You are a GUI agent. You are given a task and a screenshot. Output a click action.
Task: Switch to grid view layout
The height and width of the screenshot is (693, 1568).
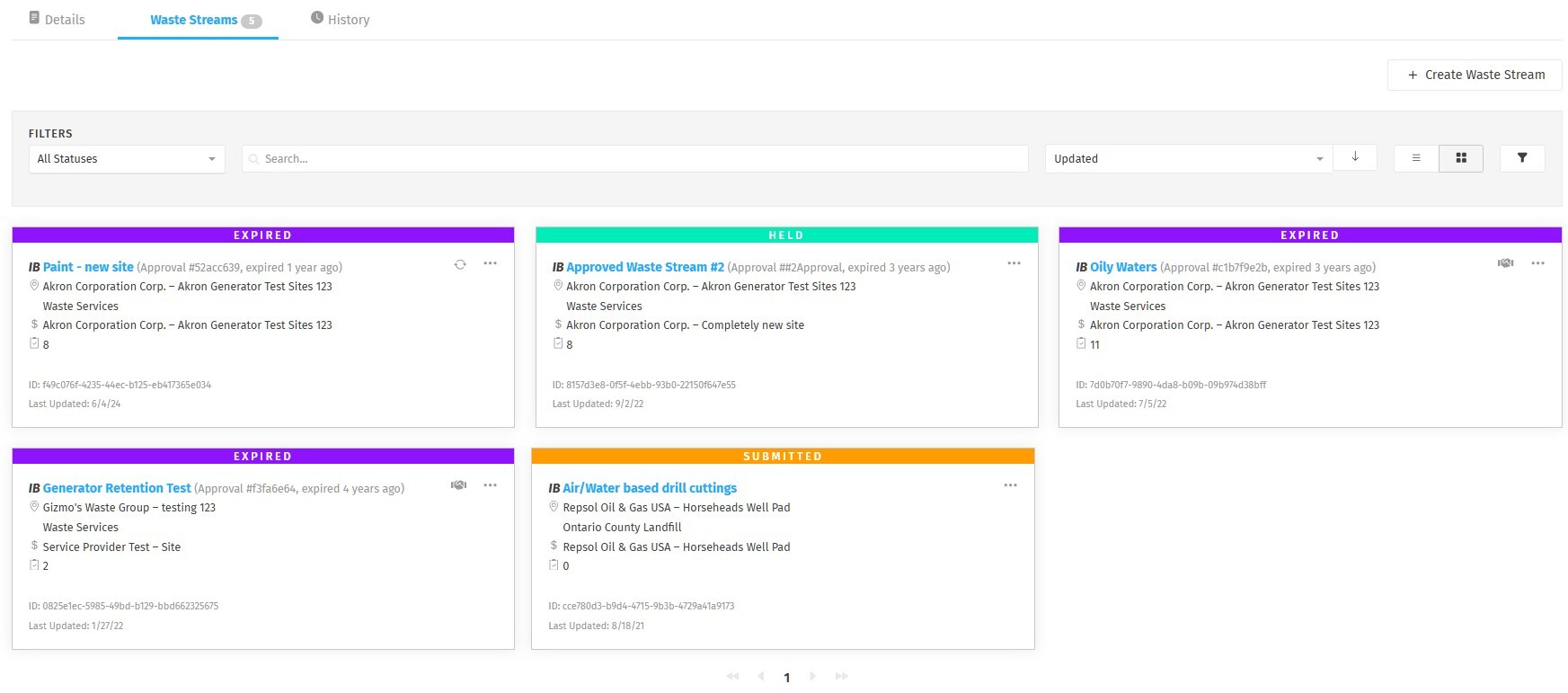click(1460, 158)
